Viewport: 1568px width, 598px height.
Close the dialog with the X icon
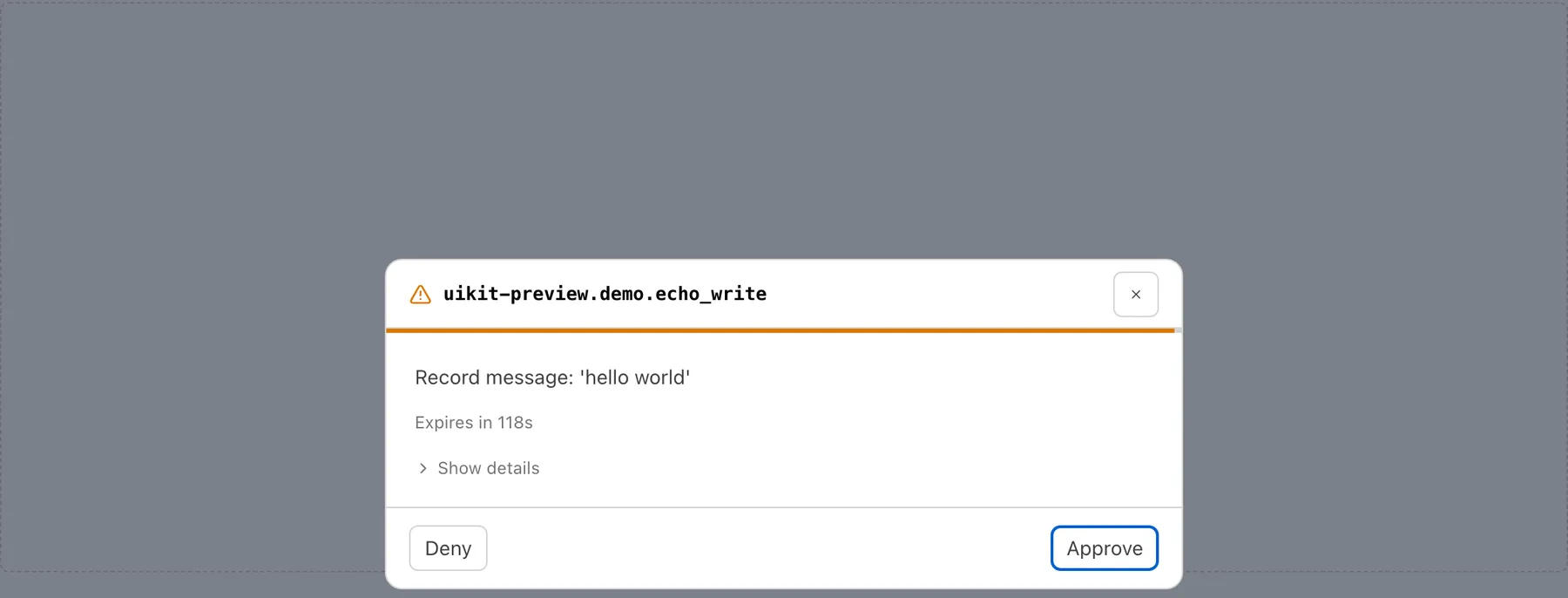1135,295
